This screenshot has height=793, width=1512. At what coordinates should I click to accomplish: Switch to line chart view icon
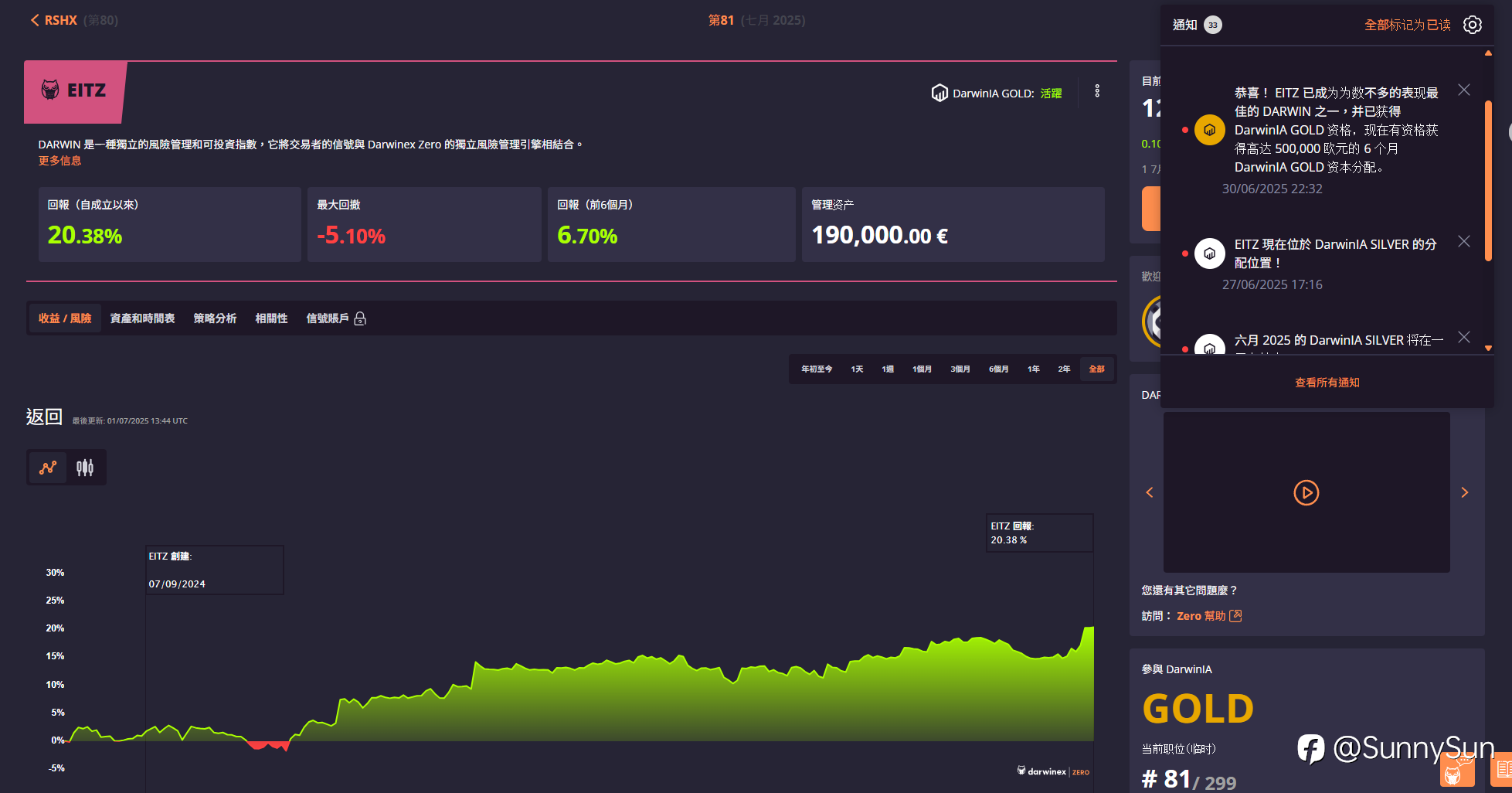click(48, 468)
